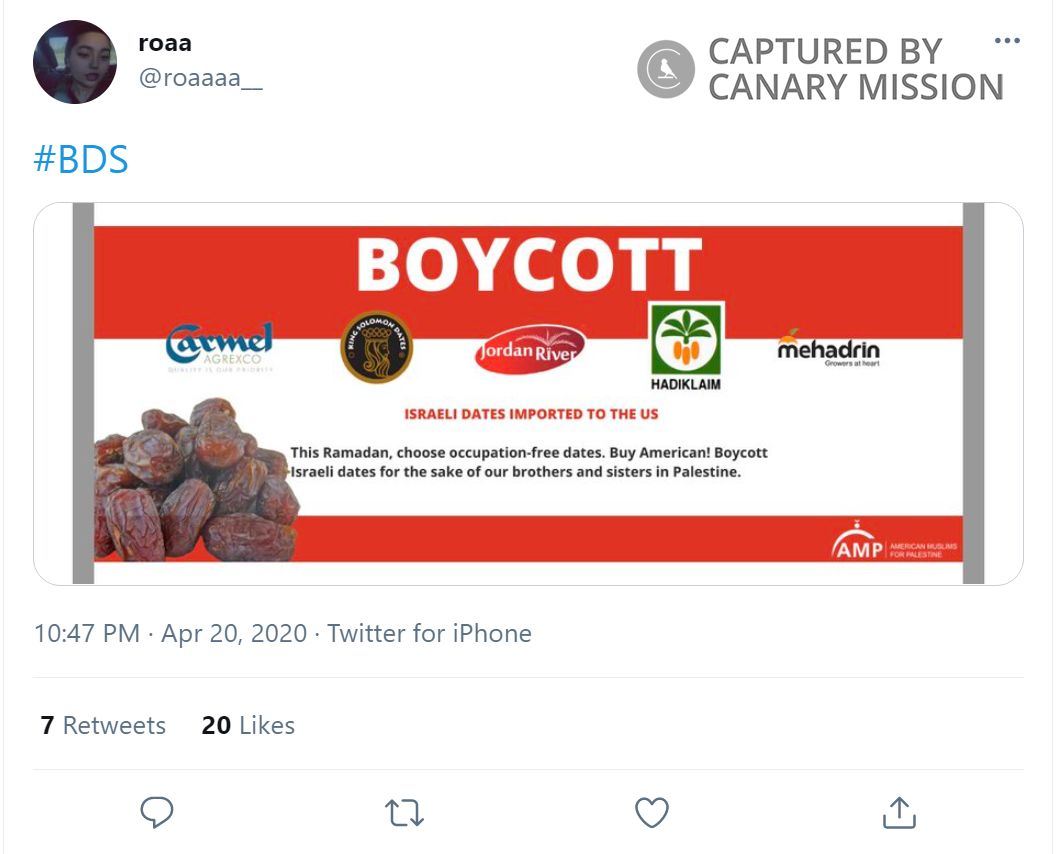Open the share tweet icon
This screenshot has width=1056, height=854.
pos(899,812)
